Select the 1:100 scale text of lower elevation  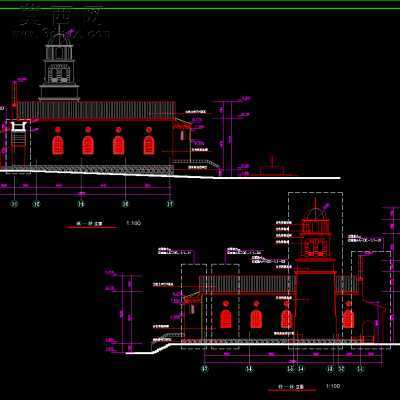point(333,386)
